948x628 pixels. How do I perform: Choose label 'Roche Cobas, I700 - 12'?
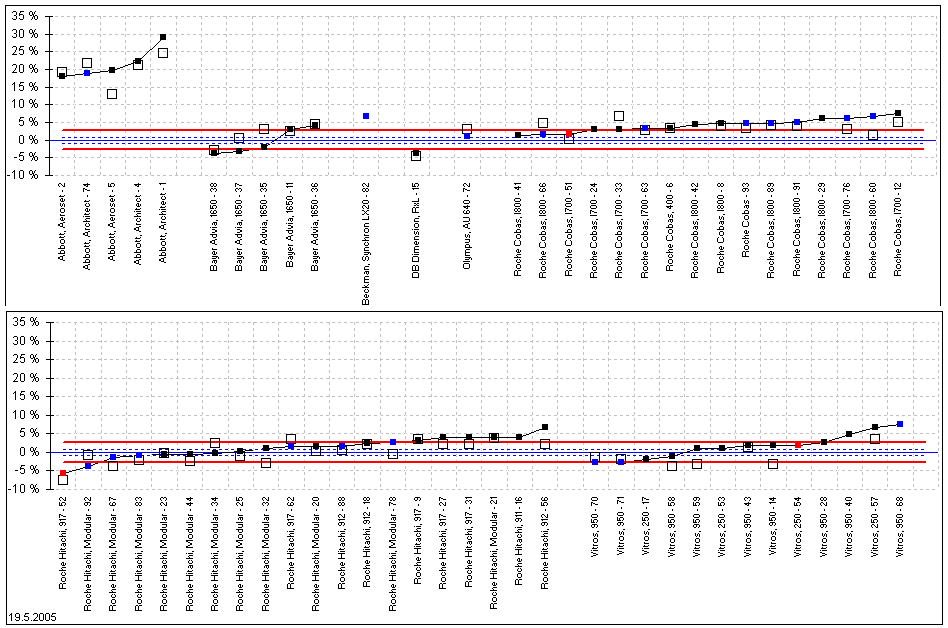point(898,229)
